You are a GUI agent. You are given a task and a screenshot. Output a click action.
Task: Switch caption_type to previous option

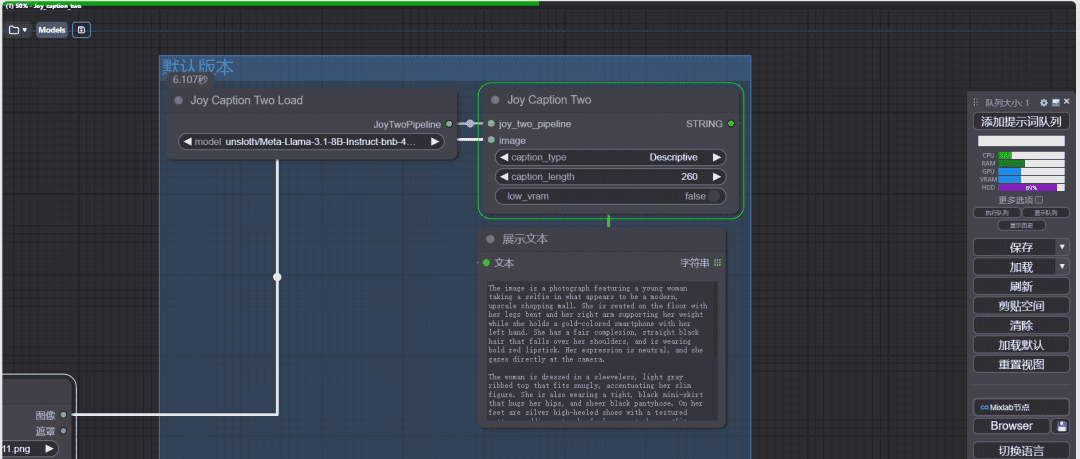click(503, 158)
